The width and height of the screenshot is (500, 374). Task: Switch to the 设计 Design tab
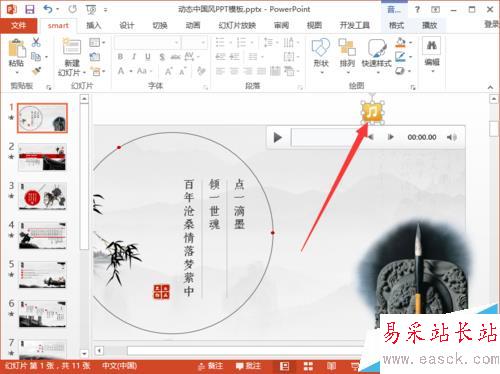coord(126,25)
